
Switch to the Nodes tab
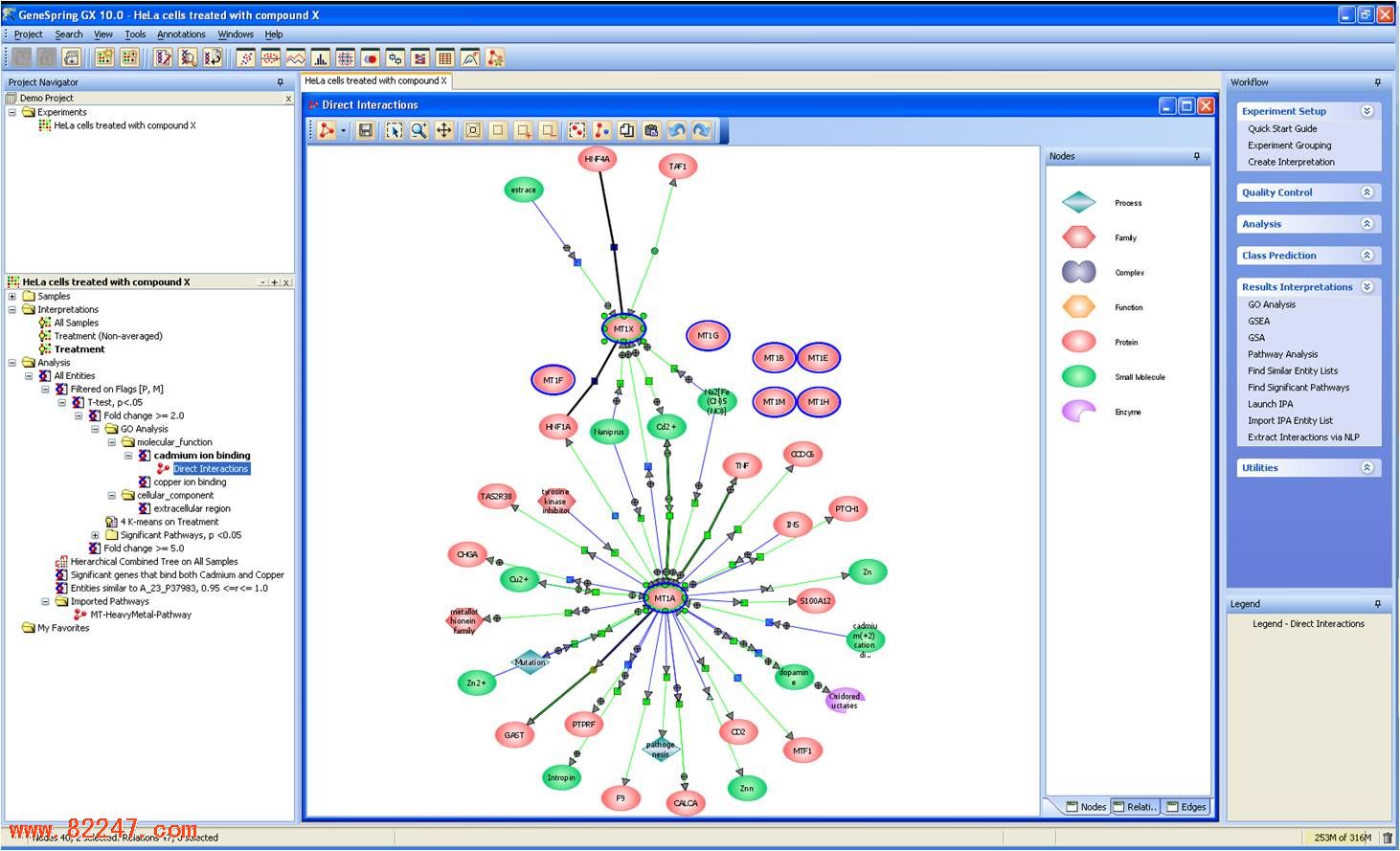[1087, 807]
